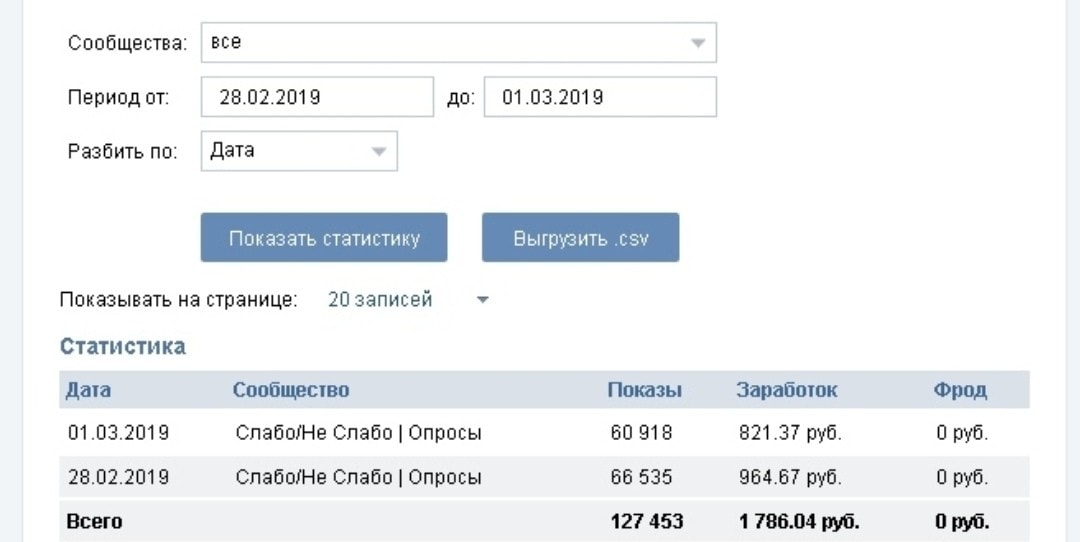Click the до date field 01.03.2019

click(599, 97)
